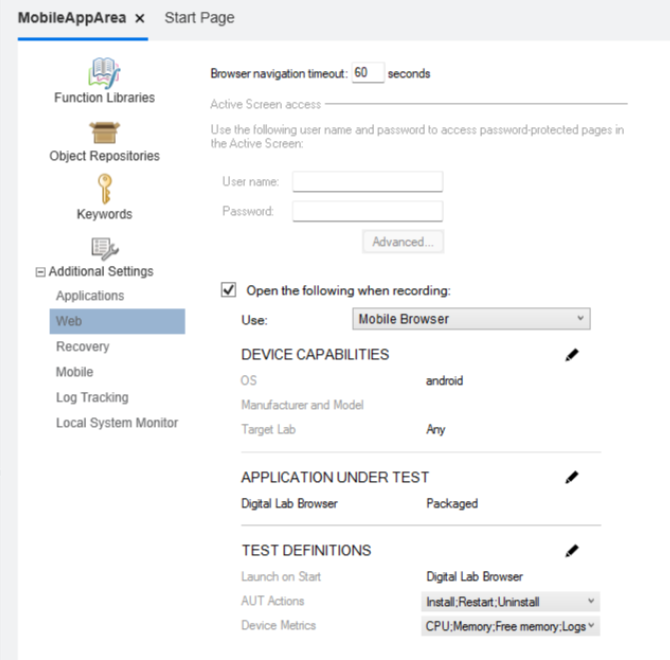Open the Function Libraries icon
The height and width of the screenshot is (660, 670).
[104, 73]
